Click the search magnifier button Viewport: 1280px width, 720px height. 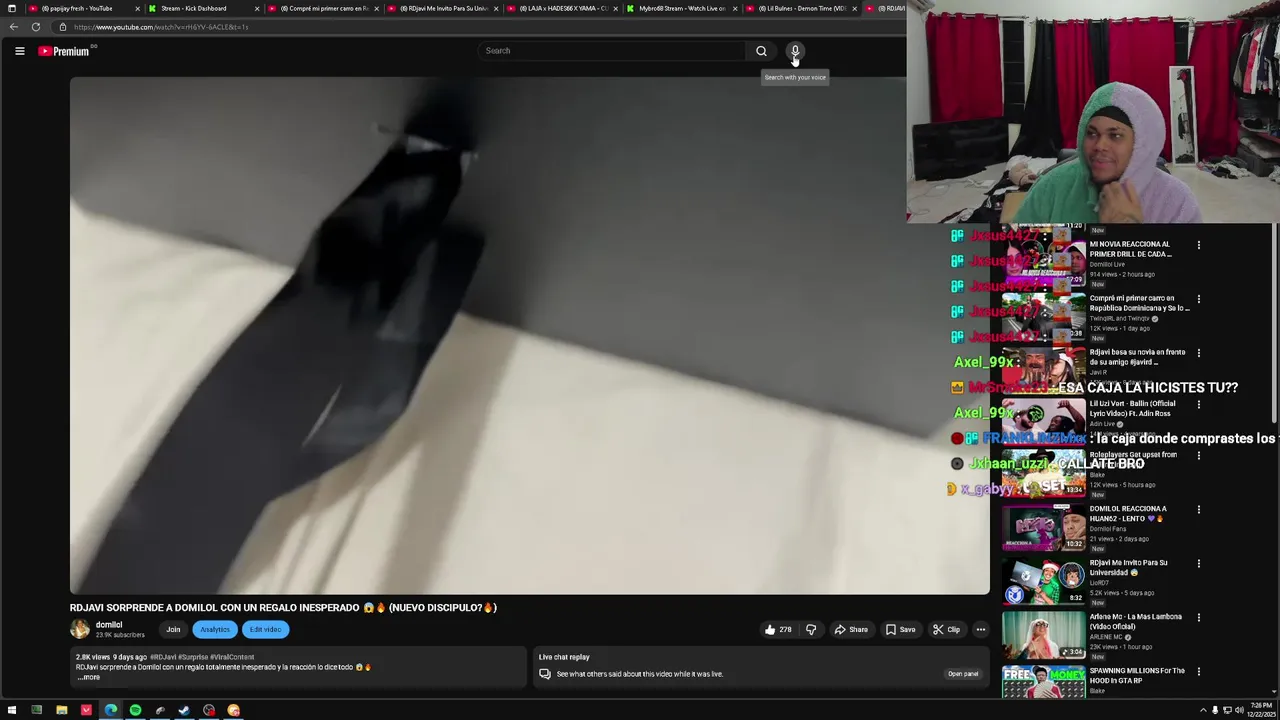[761, 51]
